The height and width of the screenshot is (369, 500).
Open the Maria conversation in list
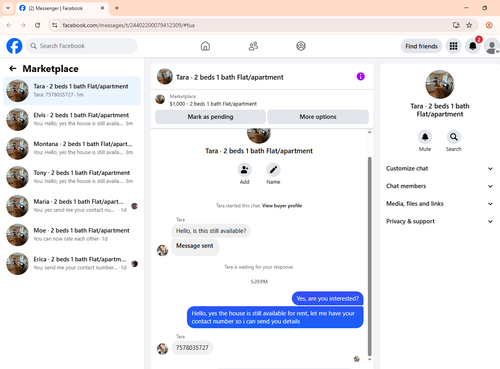pos(72,206)
